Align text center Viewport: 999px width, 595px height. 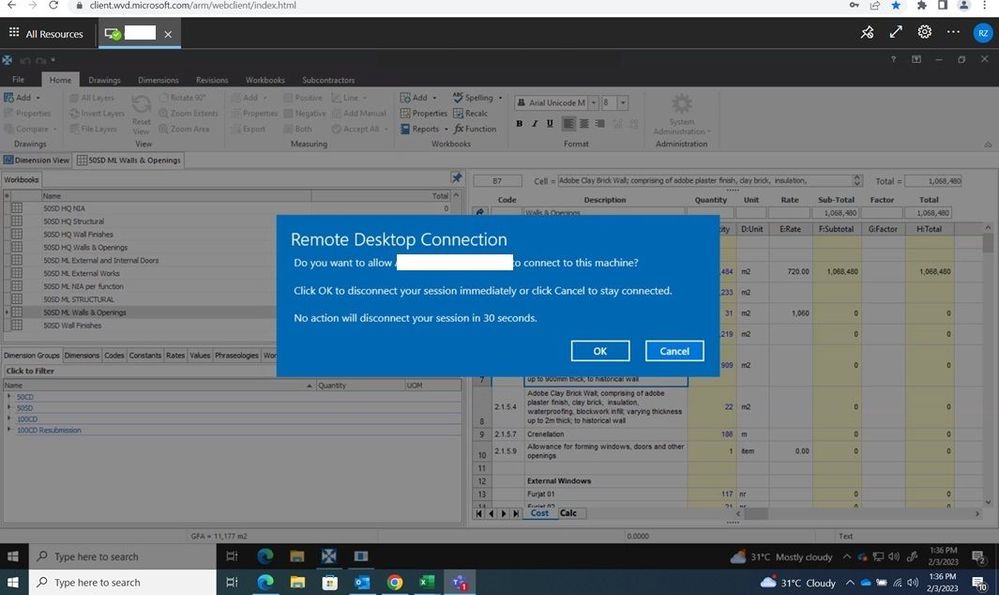pyautogui.click(x=584, y=124)
